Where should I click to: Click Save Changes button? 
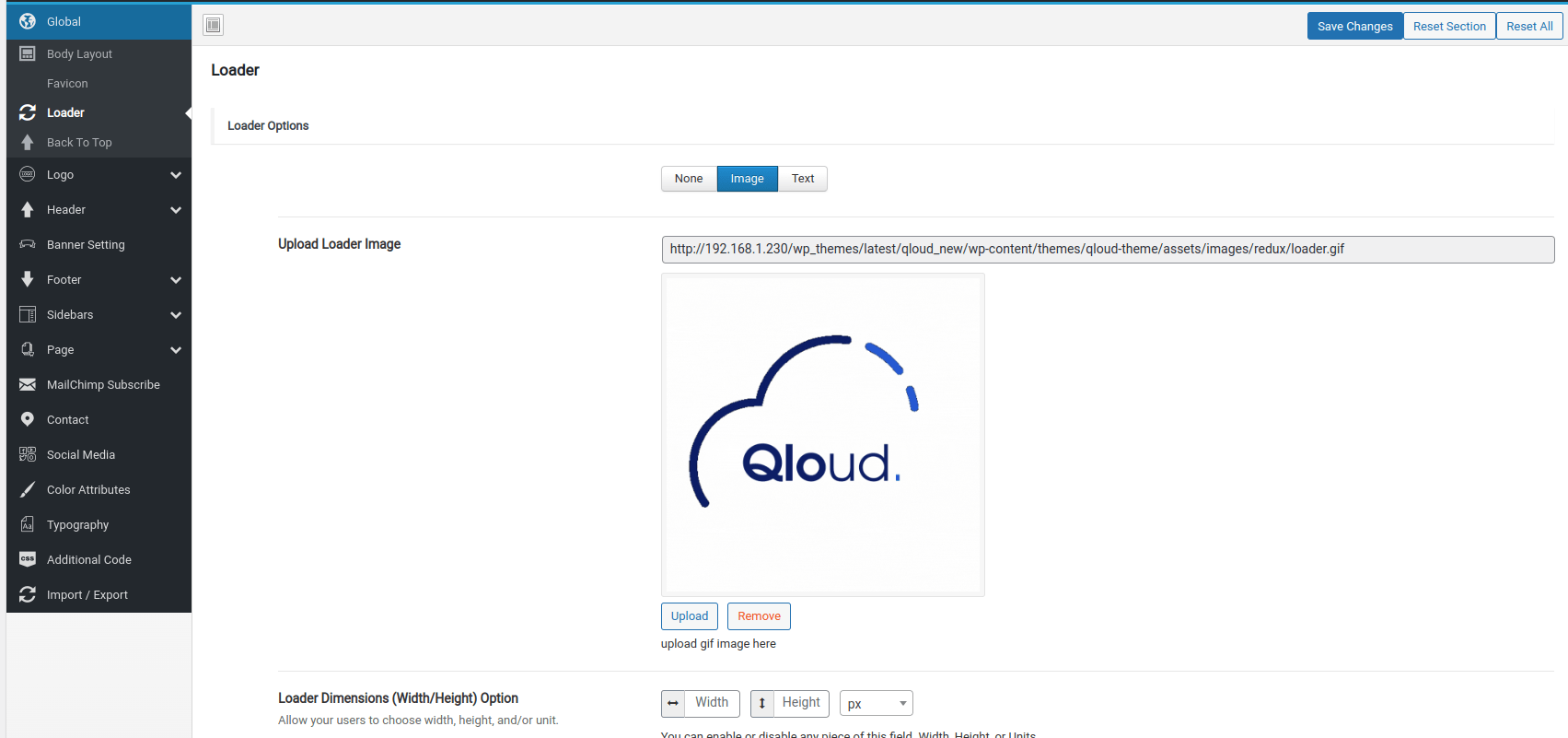pos(1355,26)
